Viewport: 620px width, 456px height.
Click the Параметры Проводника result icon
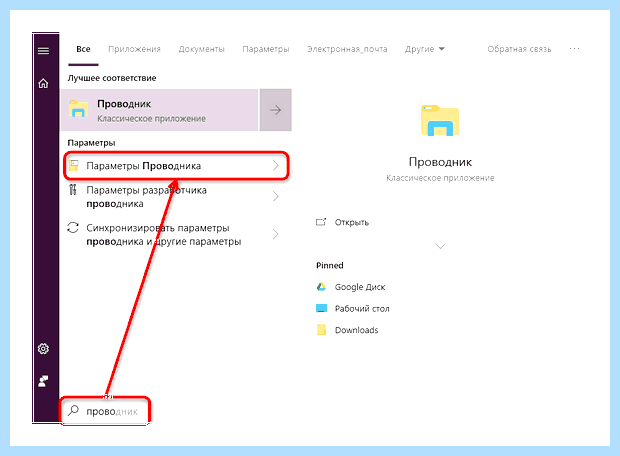[x=74, y=165]
